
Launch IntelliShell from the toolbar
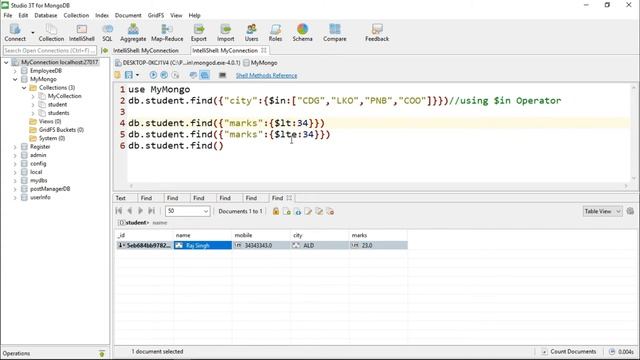[82, 32]
